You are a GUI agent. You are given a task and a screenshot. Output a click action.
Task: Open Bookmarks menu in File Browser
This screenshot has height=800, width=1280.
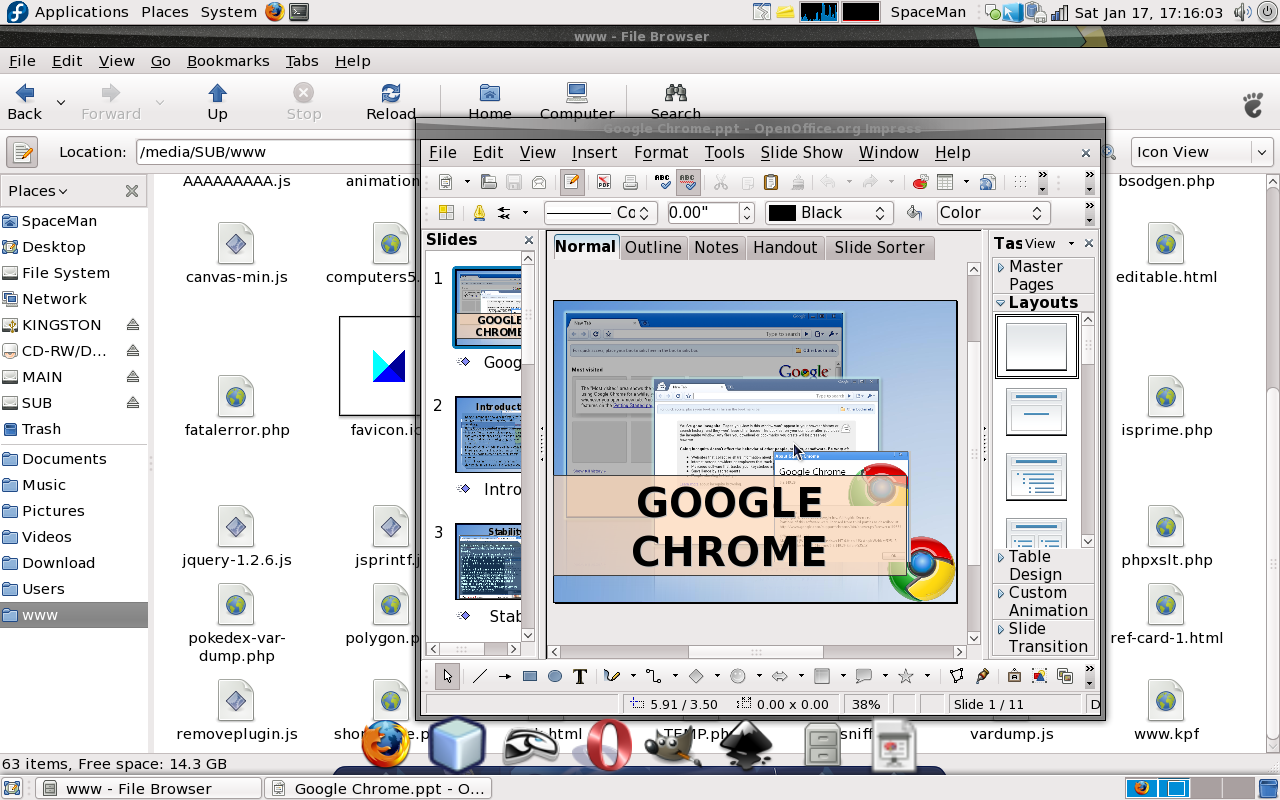[228, 61]
